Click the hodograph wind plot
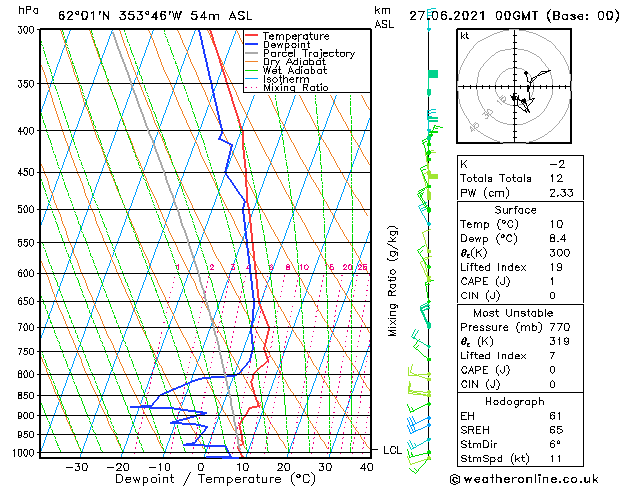 [x=514, y=86]
